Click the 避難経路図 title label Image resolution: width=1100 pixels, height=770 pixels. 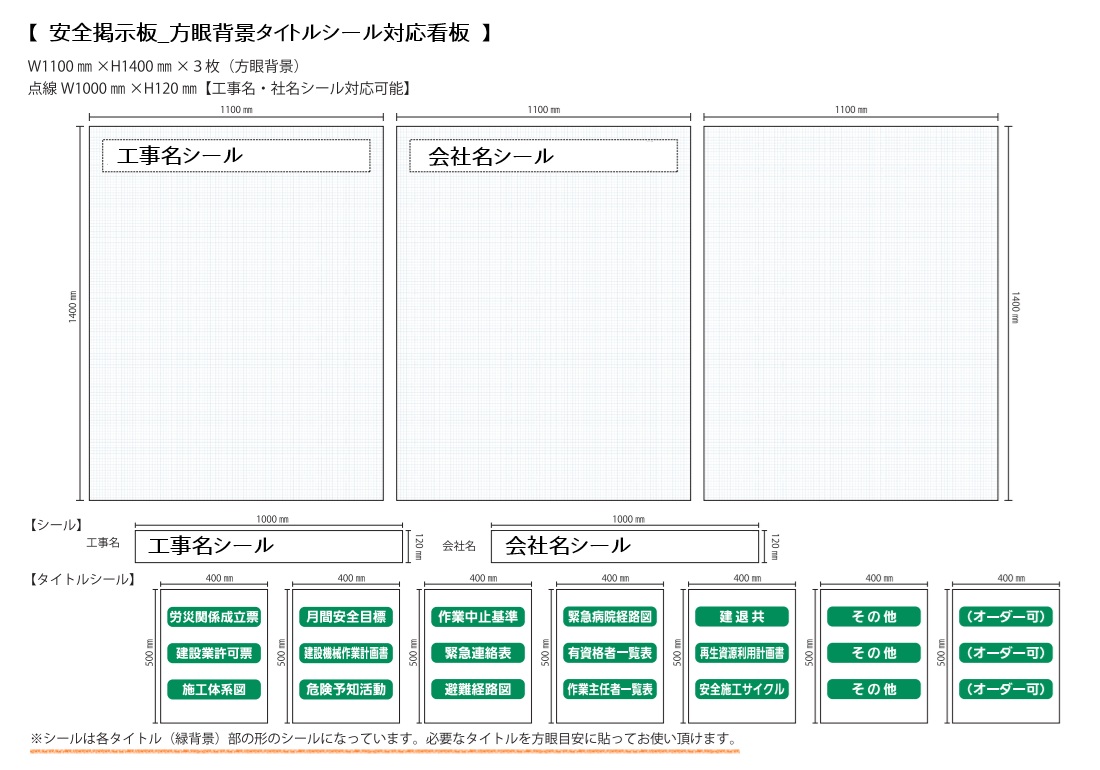pyautogui.click(x=478, y=689)
